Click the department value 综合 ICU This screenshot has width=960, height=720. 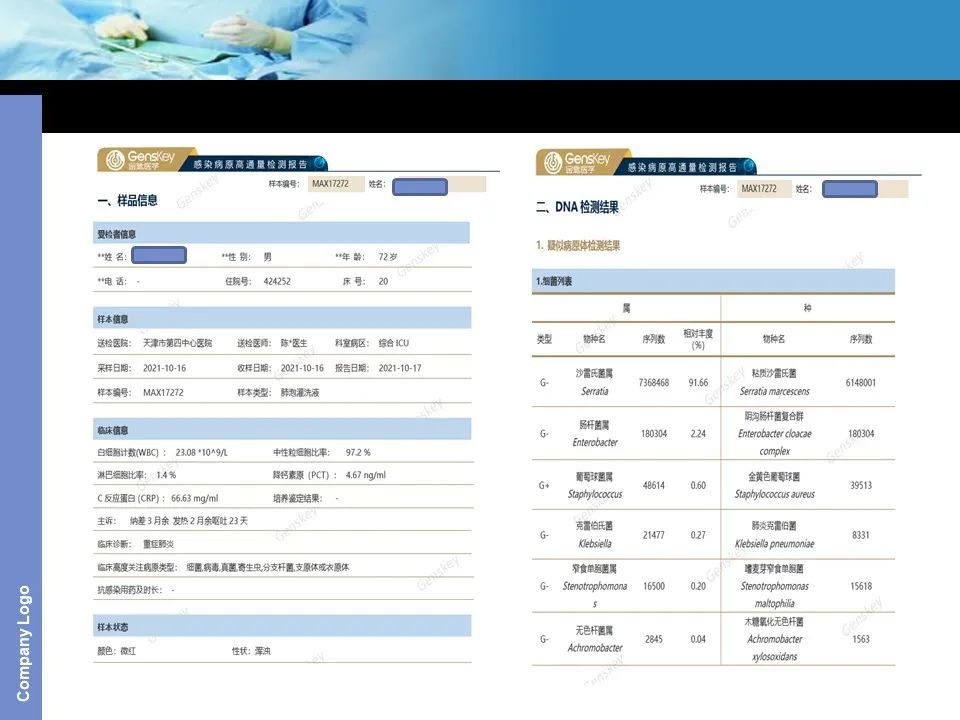[x=394, y=343]
